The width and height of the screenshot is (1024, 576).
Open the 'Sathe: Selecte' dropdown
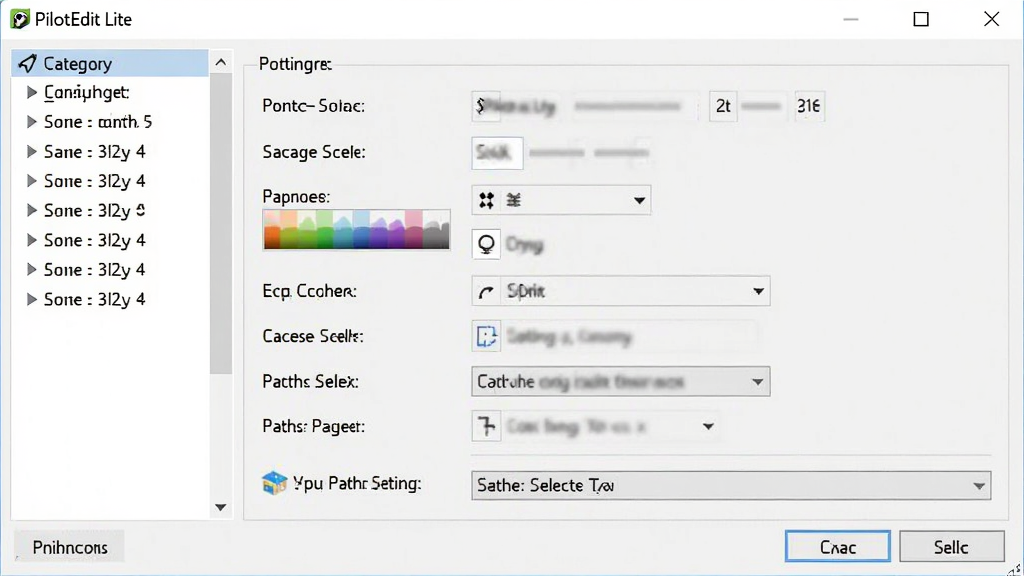pyautogui.click(x=731, y=485)
